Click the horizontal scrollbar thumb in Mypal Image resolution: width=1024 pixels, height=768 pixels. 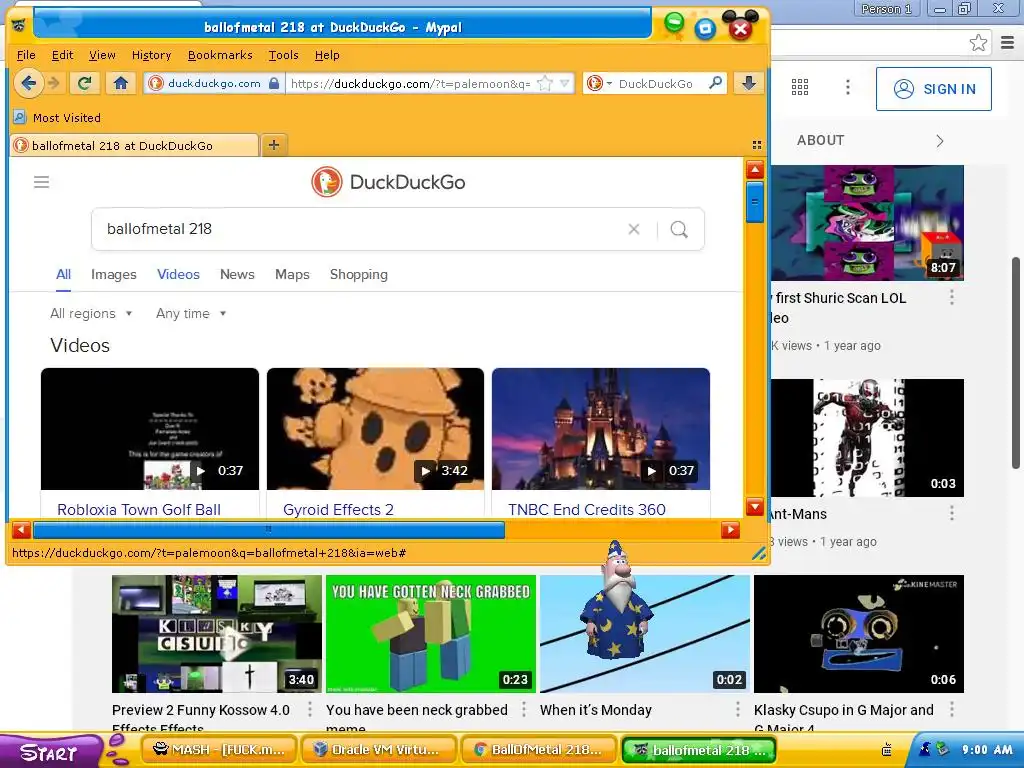coord(268,530)
